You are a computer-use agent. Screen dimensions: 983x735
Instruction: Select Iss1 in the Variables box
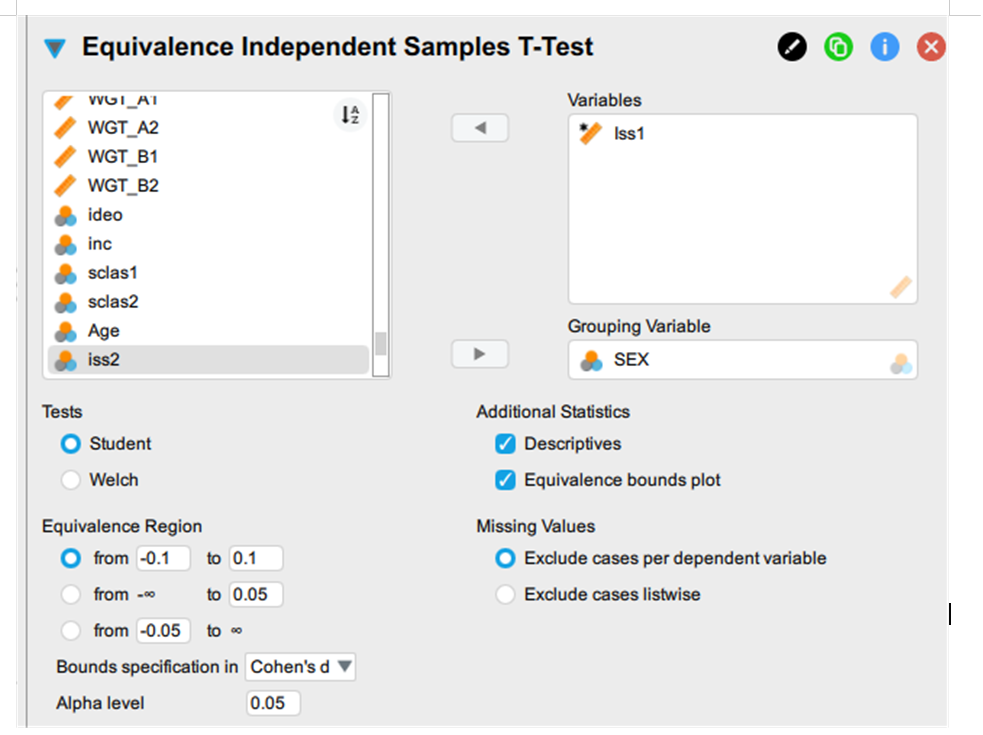629,134
